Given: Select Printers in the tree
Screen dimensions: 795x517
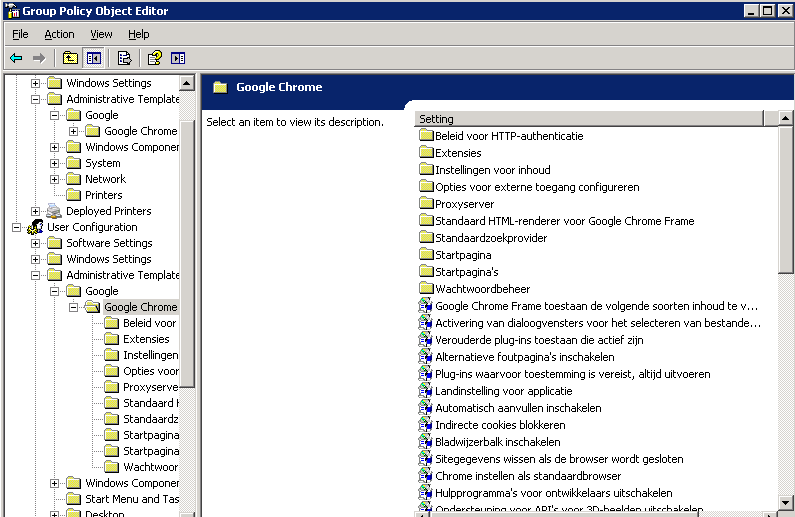Looking at the screenshot, I should (x=103, y=195).
